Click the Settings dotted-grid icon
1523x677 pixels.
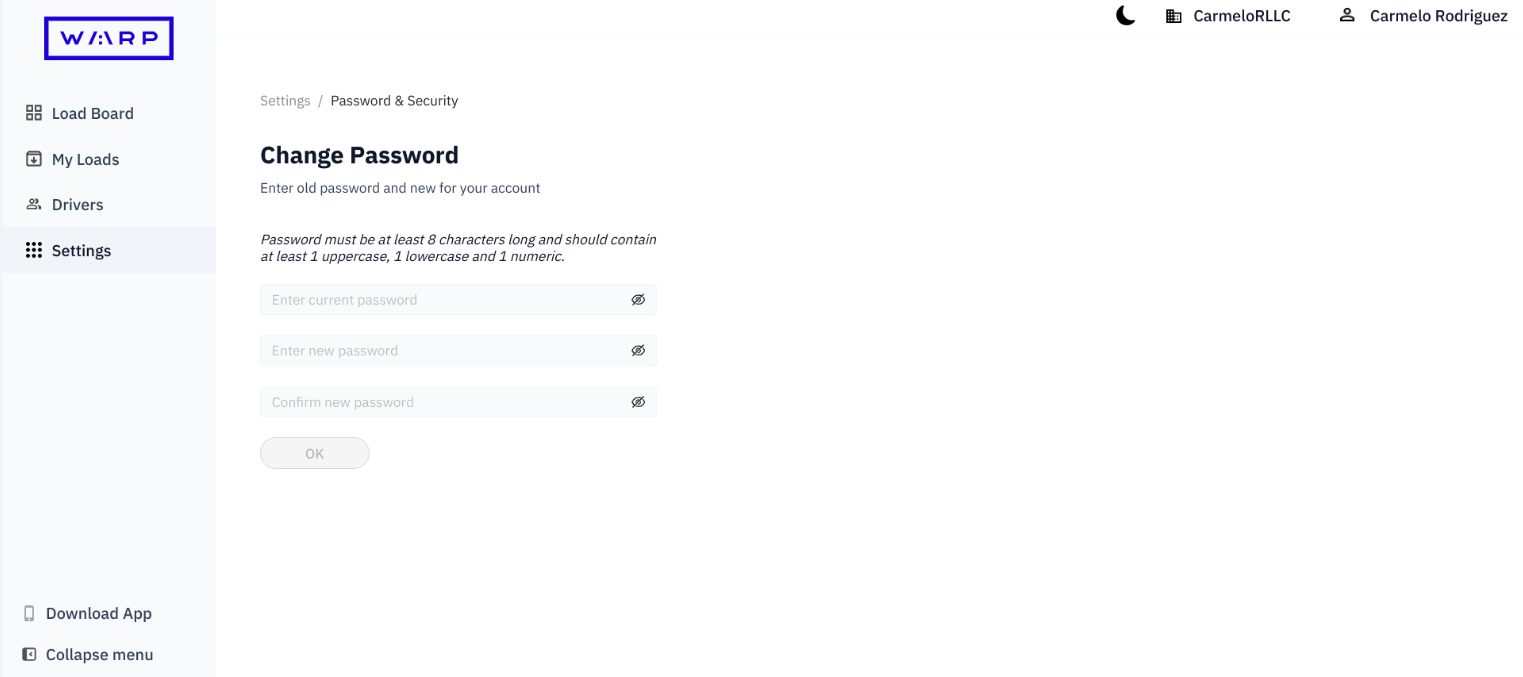(x=34, y=250)
